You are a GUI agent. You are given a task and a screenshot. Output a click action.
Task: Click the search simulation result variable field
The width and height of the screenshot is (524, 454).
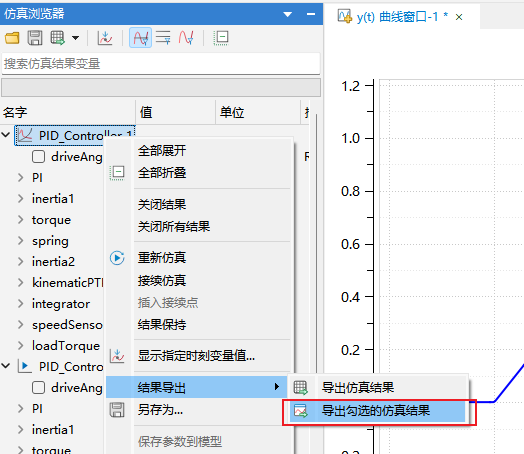[x=161, y=63]
